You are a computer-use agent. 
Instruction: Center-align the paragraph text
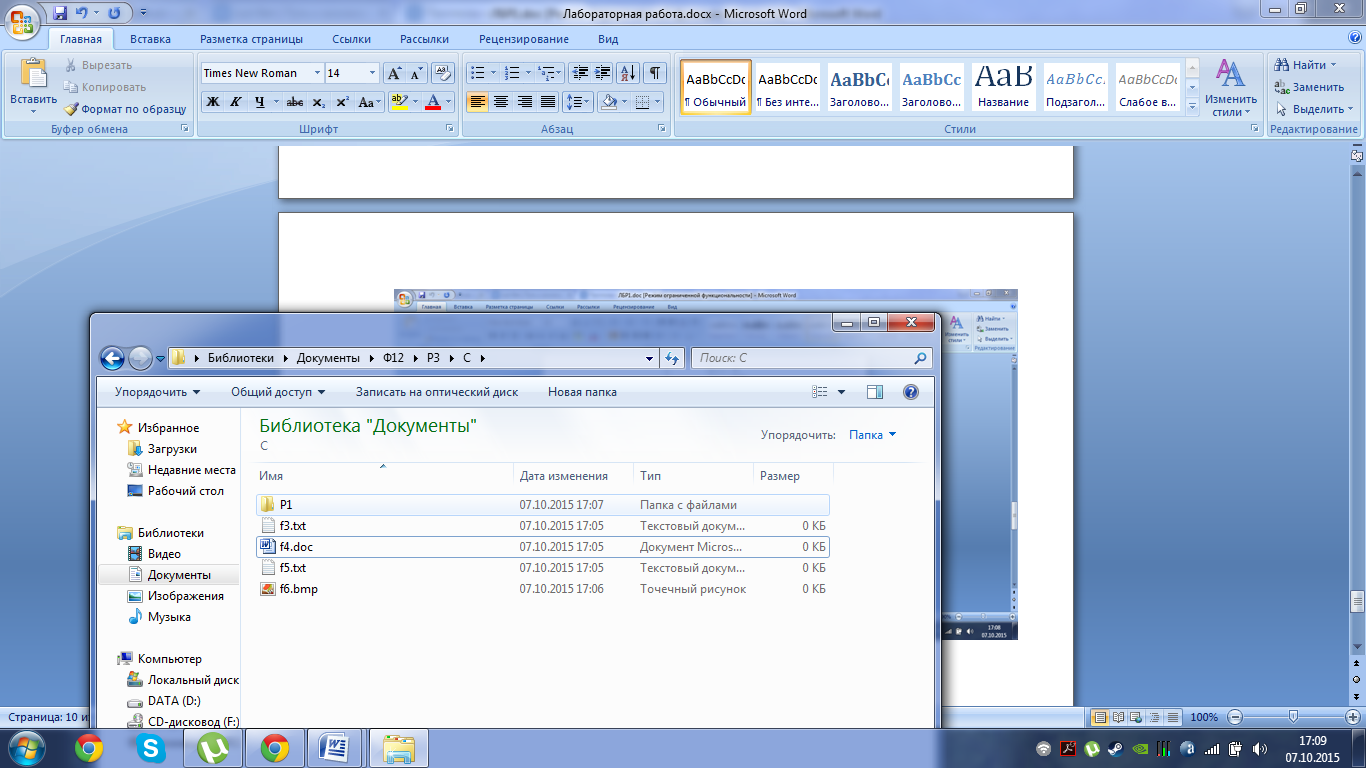(501, 102)
